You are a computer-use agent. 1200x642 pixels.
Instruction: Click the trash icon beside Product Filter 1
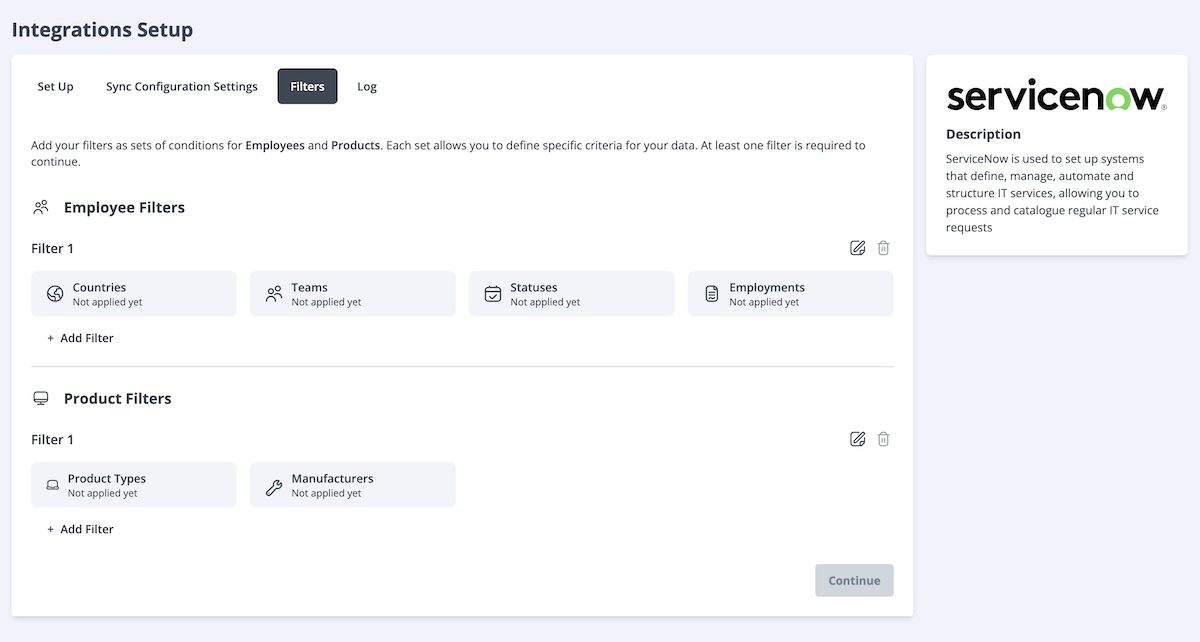883,438
